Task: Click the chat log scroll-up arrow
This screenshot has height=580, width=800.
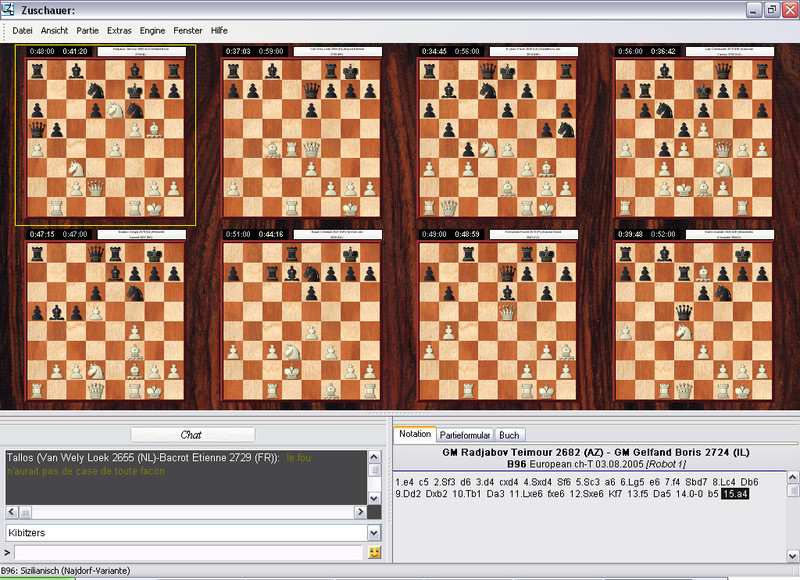Action: [375, 456]
